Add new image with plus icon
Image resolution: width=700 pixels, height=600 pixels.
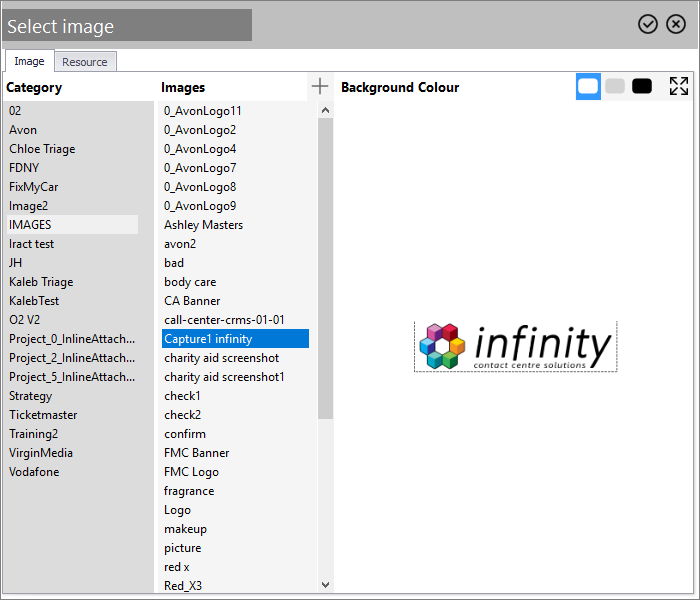320,86
